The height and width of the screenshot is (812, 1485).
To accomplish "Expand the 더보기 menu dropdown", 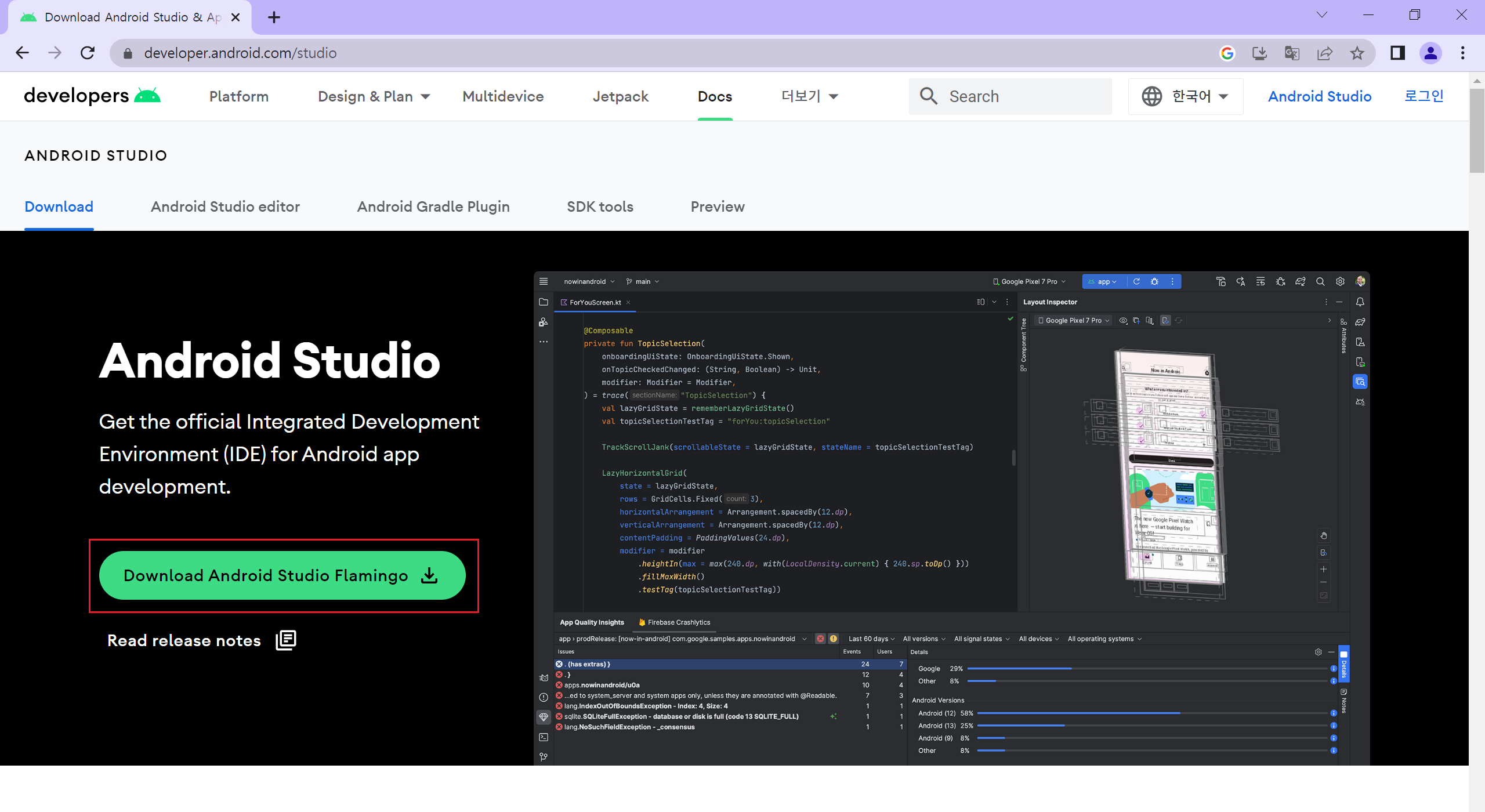I will click(809, 96).
